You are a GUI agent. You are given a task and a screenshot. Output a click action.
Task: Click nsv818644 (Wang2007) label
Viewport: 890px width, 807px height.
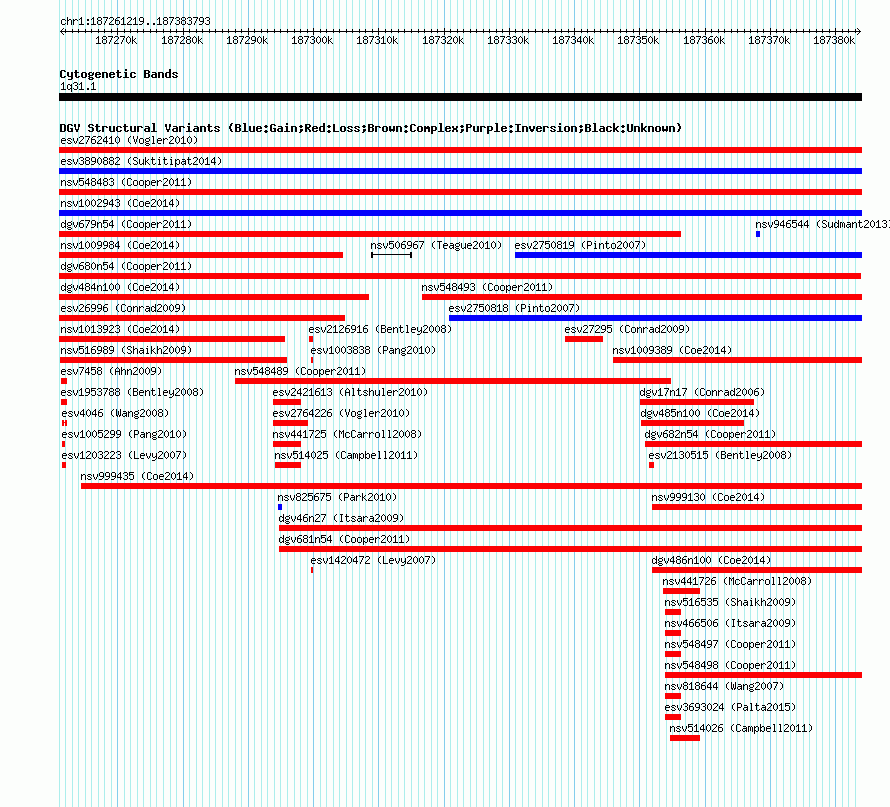(724, 686)
